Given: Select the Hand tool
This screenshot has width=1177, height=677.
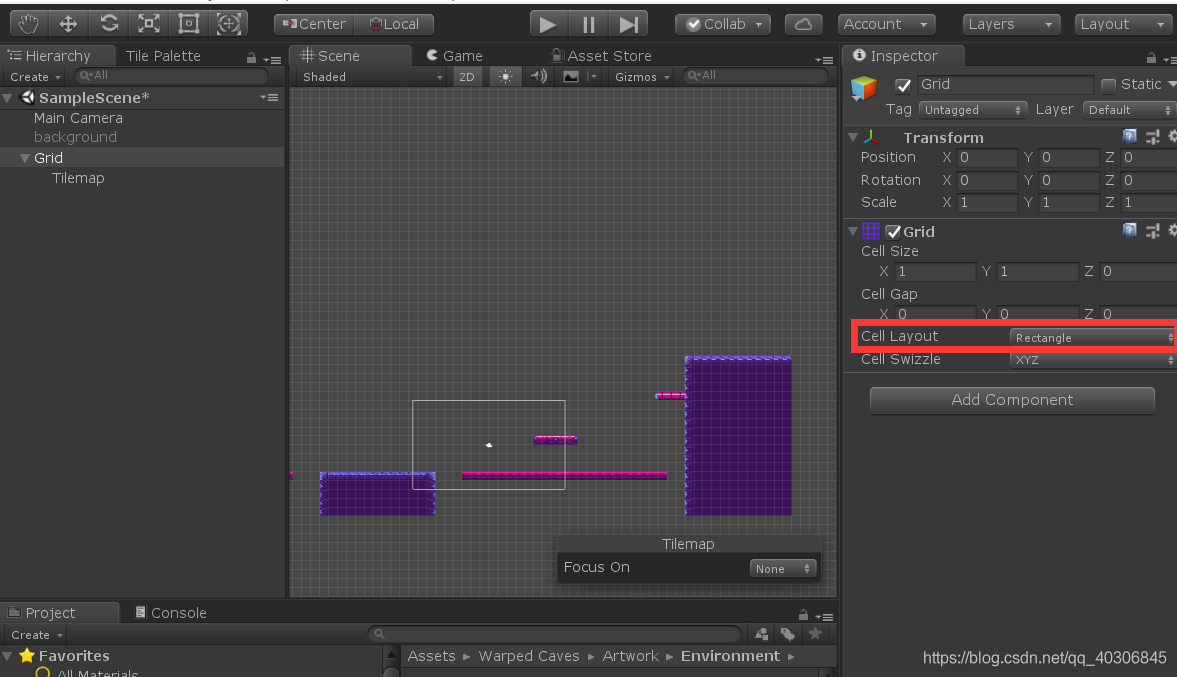Looking at the screenshot, I should pos(28,24).
